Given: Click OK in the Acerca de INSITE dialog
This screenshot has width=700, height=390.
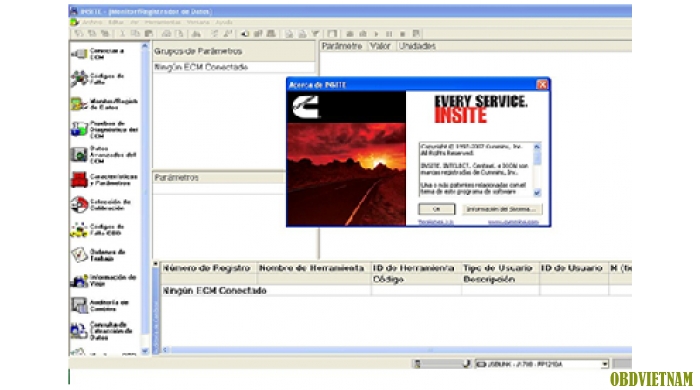Looking at the screenshot, I should click(437, 209).
